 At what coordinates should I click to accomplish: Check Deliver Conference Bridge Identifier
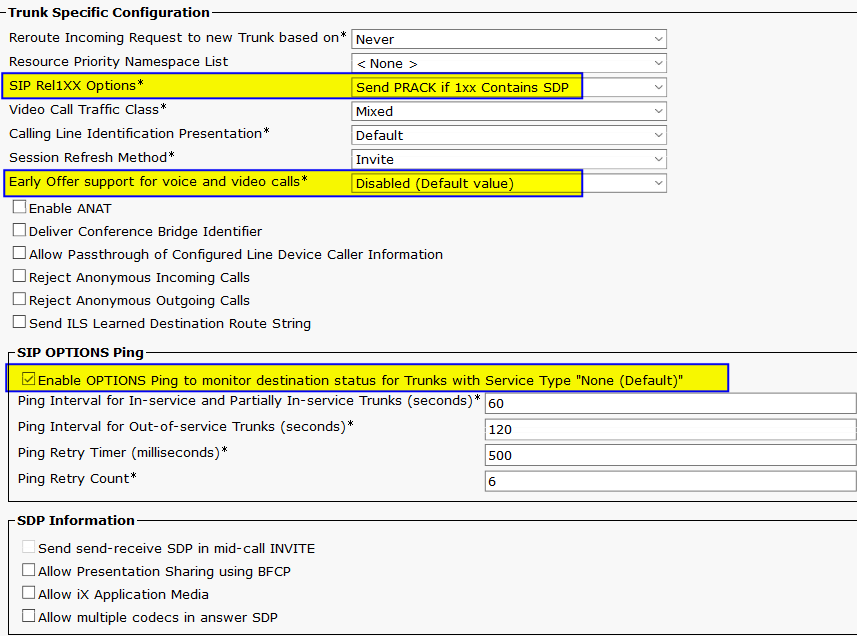click(x=19, y=230)
